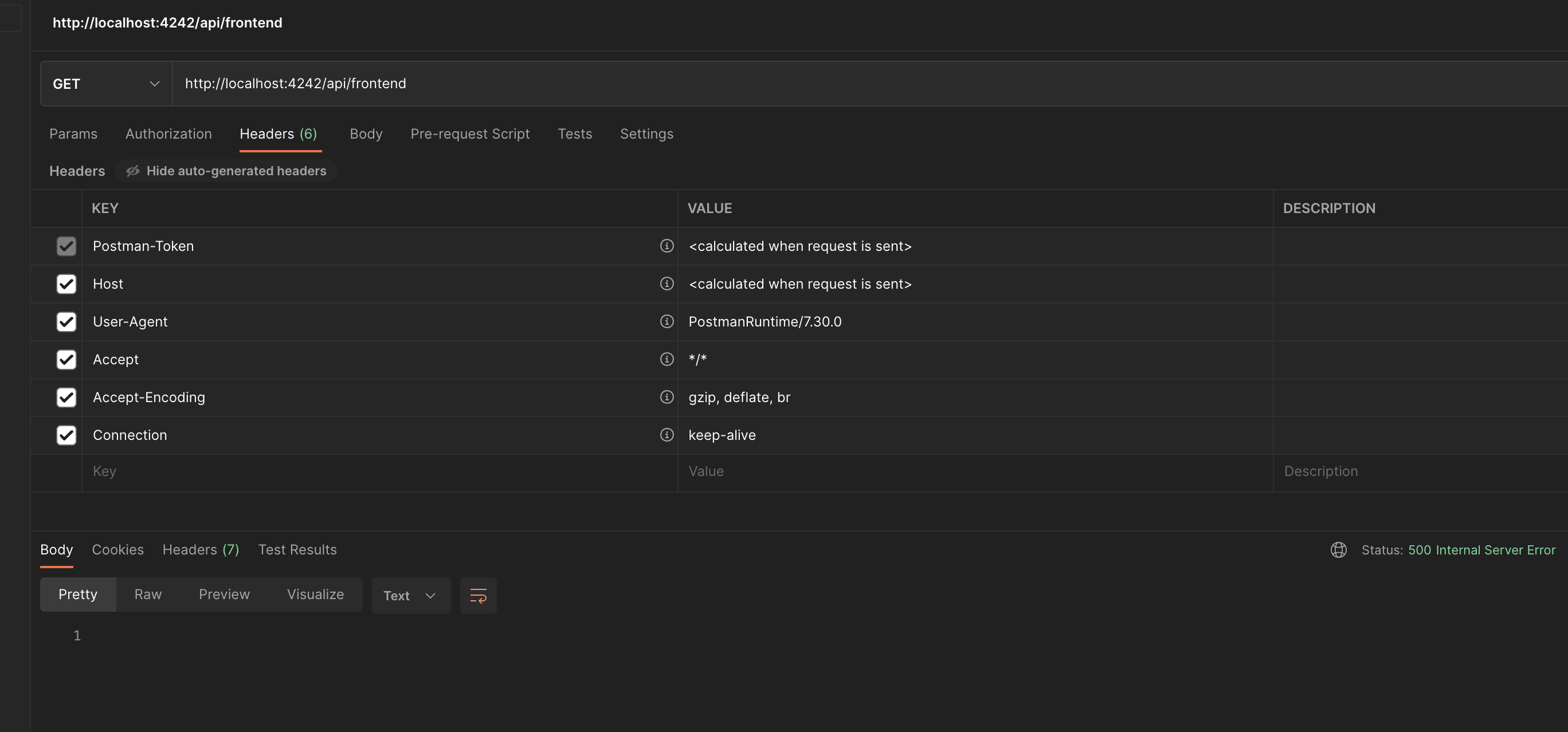Screen dimensions: 1568x732
Task: Click the keep-alive value cell
Action: coord(975,435)
